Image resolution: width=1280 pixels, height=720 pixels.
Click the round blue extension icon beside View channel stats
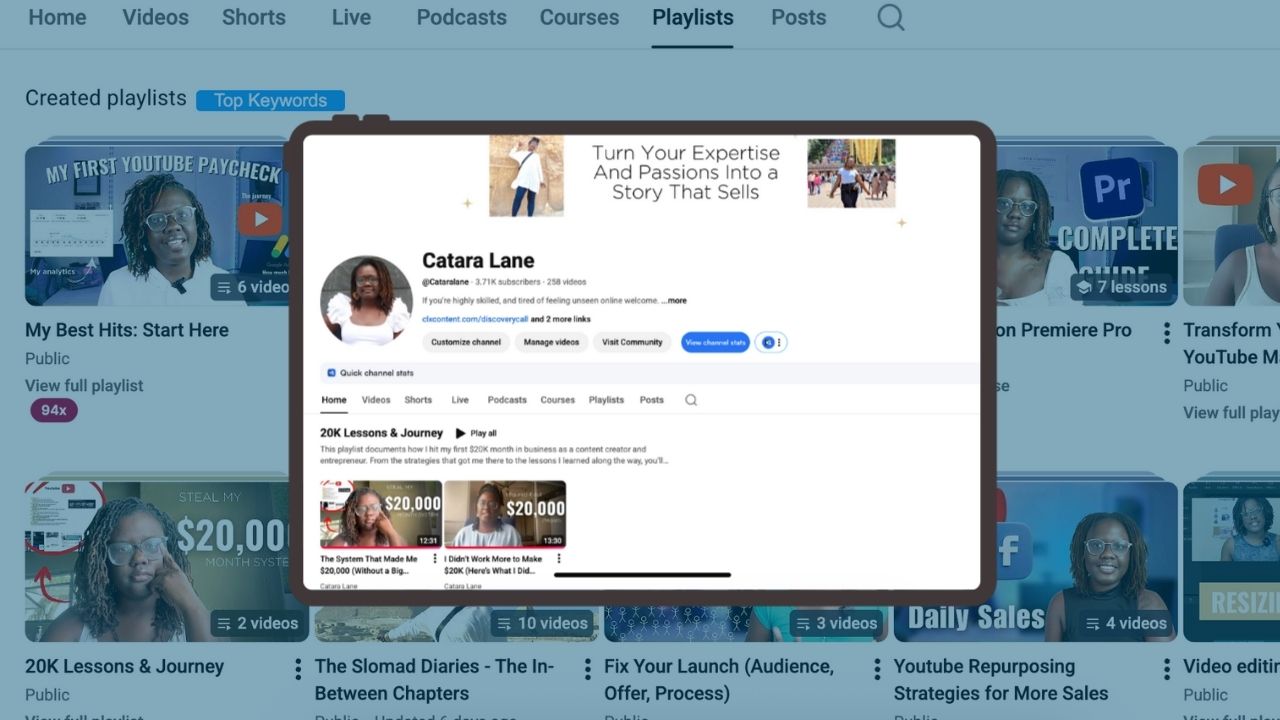(x=768, y=342)
